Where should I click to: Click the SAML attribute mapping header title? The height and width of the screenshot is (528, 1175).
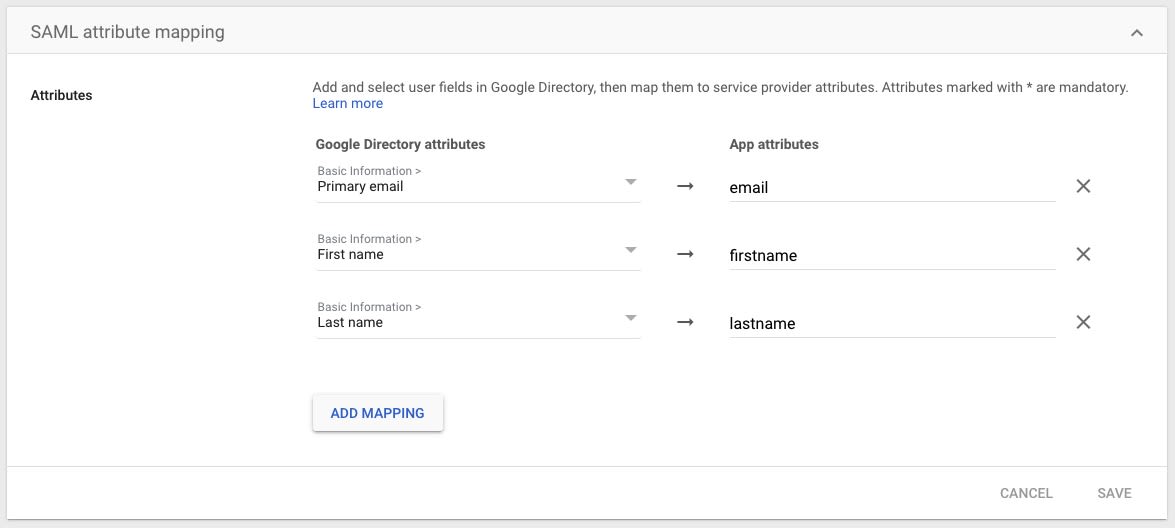(128, 32)
